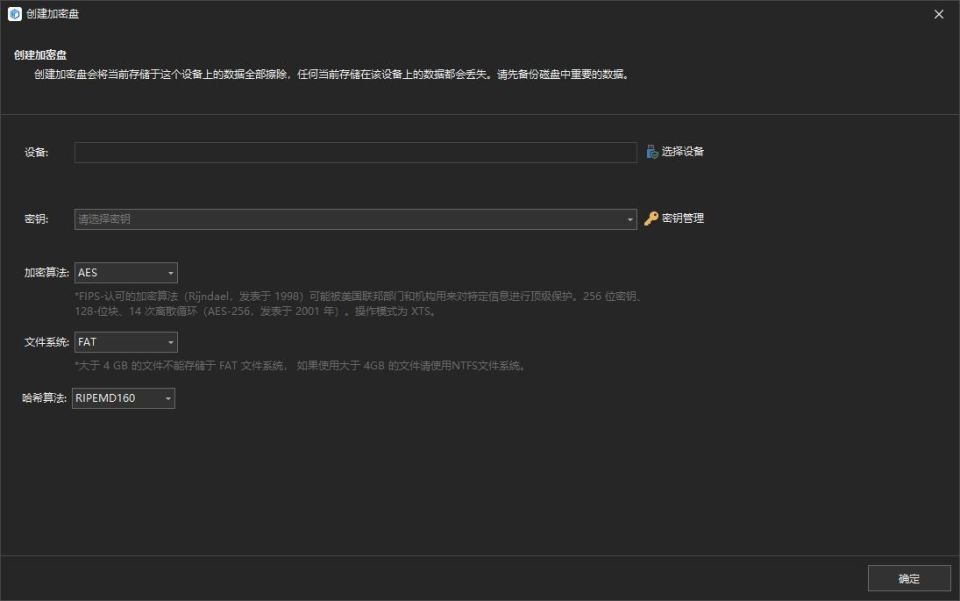
Task: Click the 设备 input field
Action: (355, 152)
